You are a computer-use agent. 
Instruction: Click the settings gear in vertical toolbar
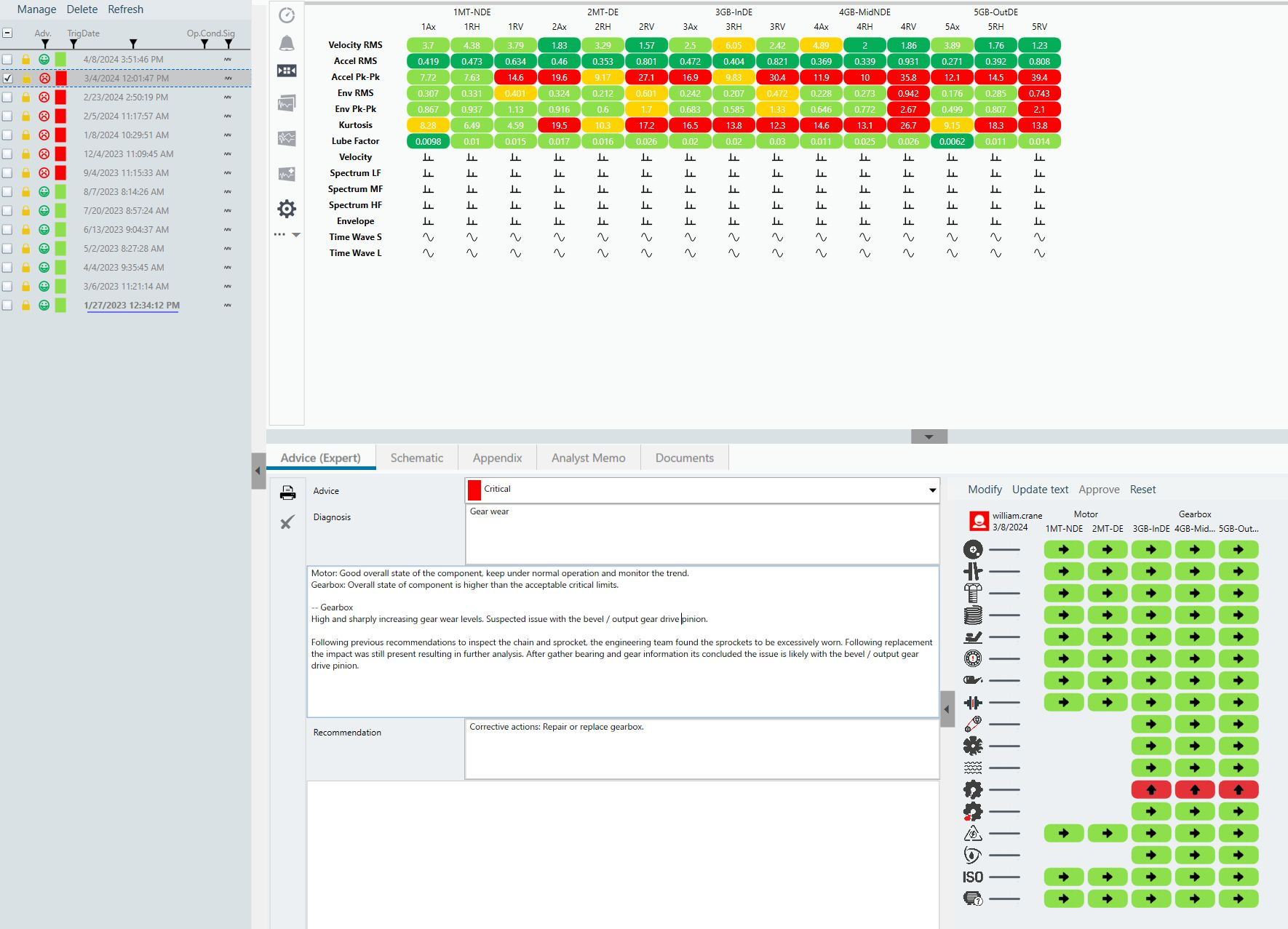point(287,209)
